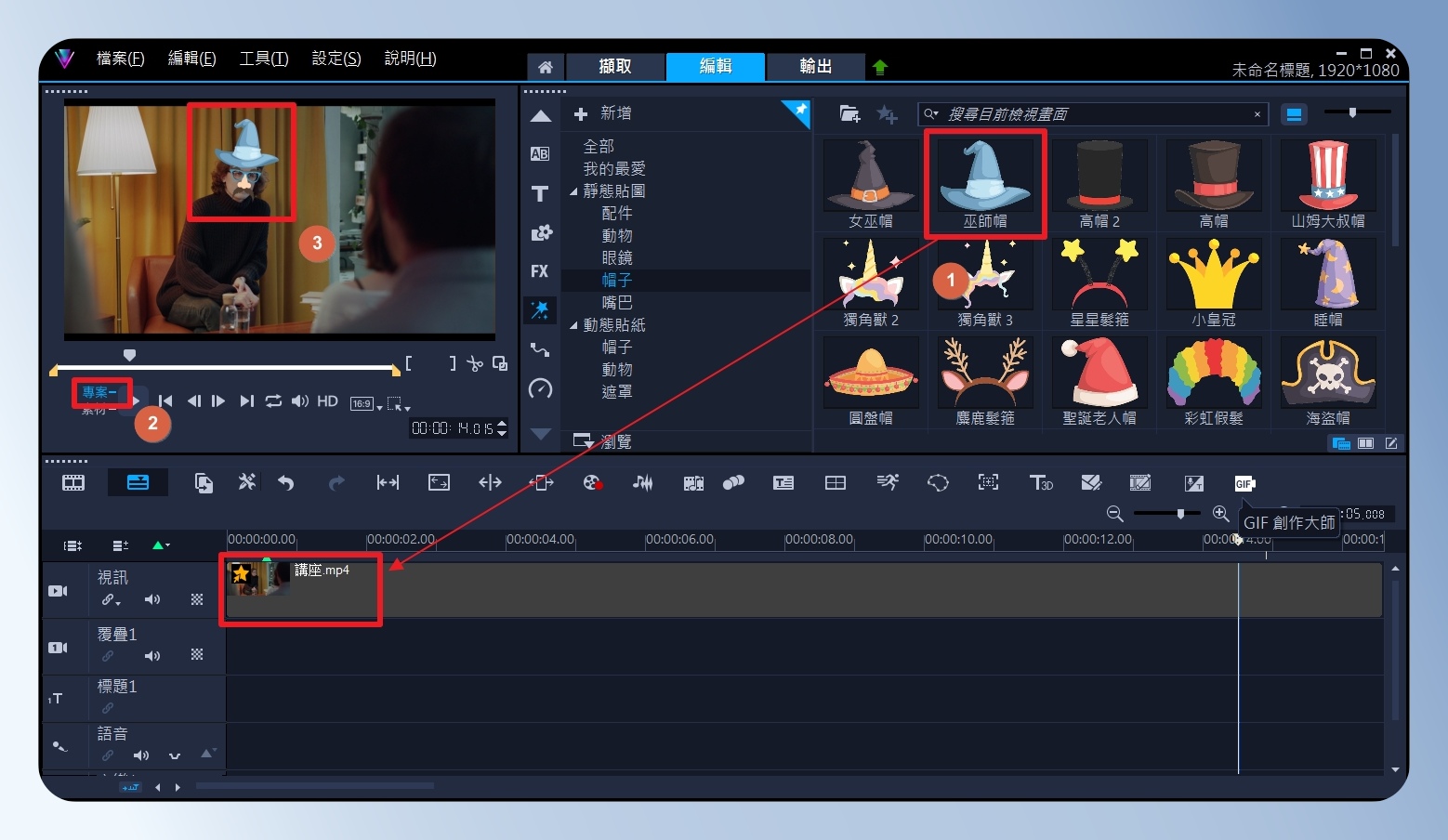Open the Transitions AB library icon
The height and width of the screenshot is (840, 1448).
pyautogui.click(x=540, y=154)
